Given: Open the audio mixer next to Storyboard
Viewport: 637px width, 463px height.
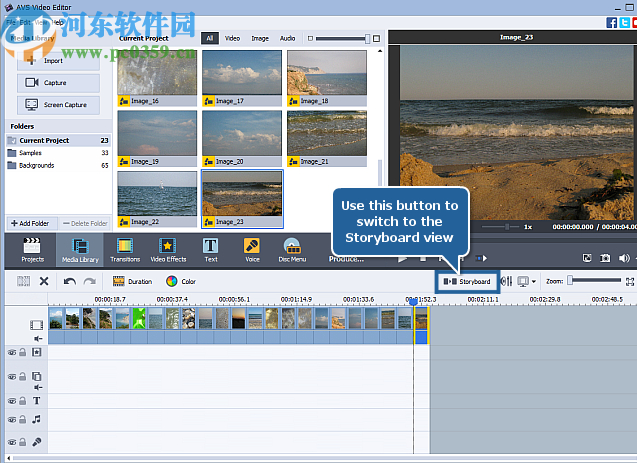Looking at the screenshot, I should point(506,281).
